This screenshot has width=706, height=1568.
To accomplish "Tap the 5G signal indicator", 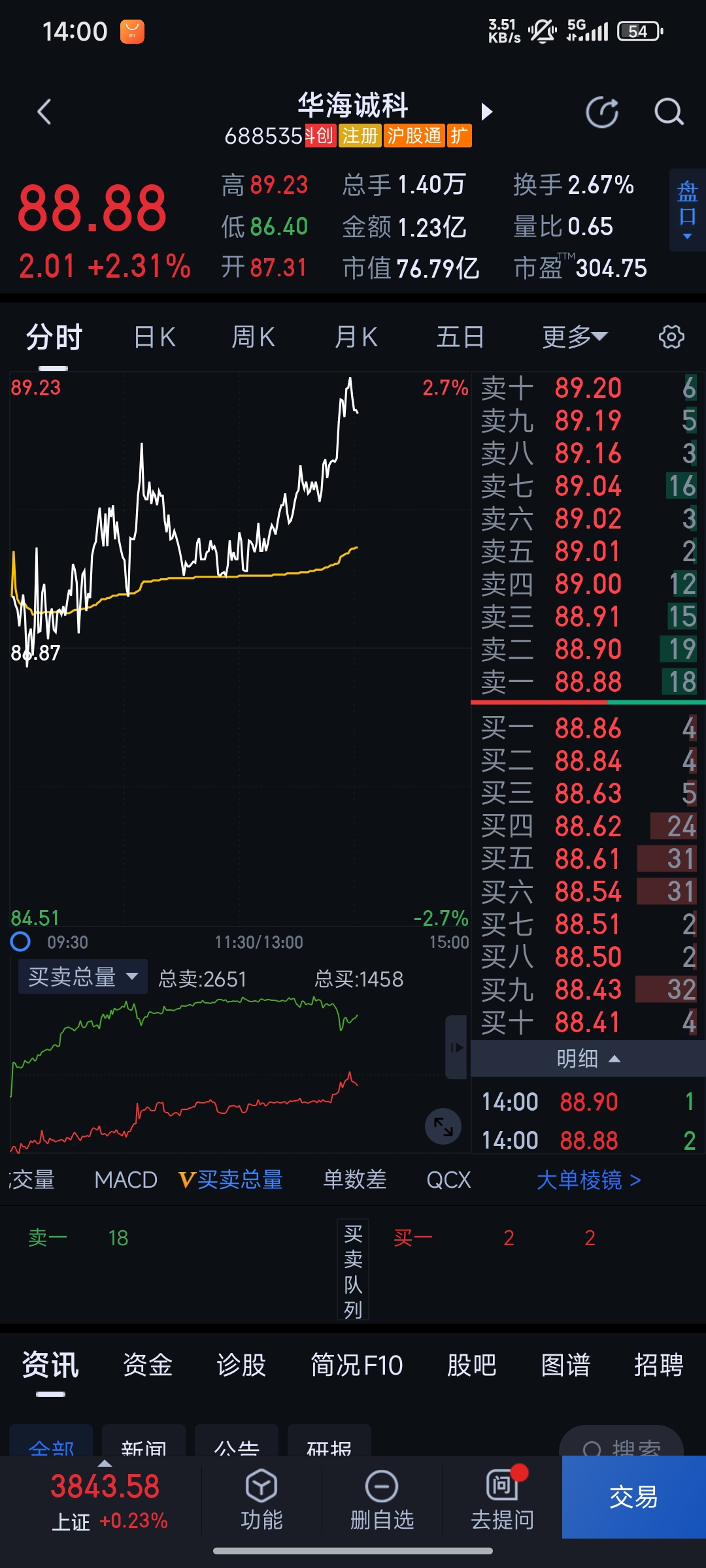I will point(587,31).
